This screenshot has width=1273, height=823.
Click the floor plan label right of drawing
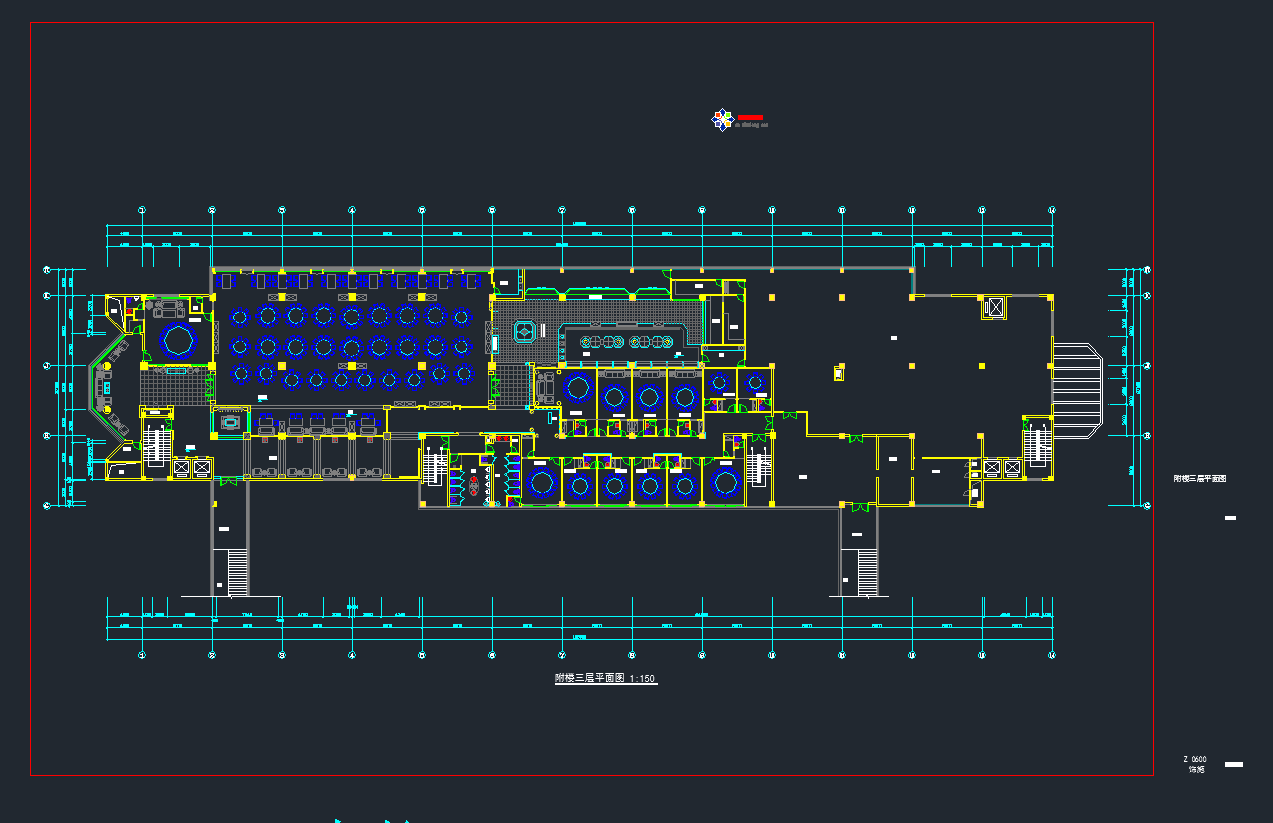point(1199,479)
